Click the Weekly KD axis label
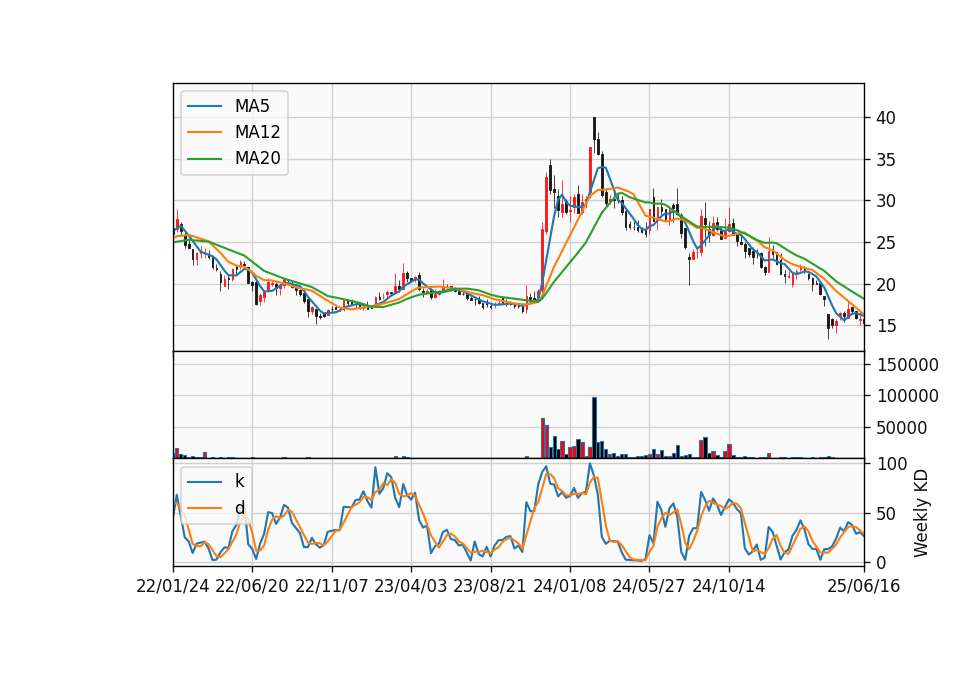960x690 pixels. [x=920, y=513]
